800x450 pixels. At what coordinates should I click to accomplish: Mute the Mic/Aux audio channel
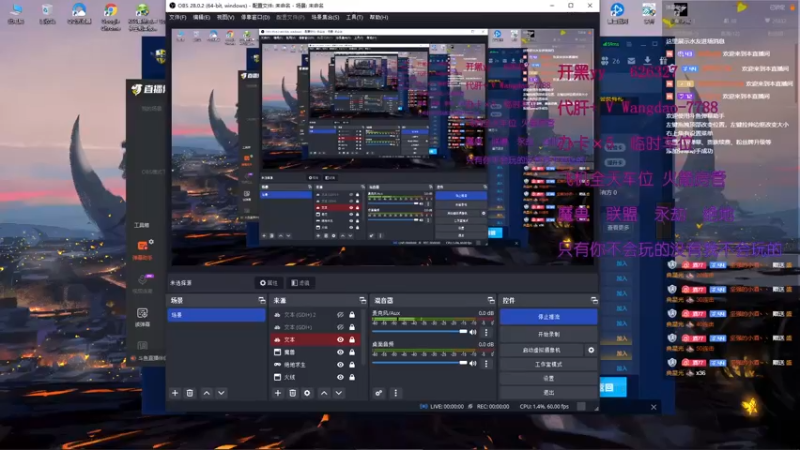473,332
